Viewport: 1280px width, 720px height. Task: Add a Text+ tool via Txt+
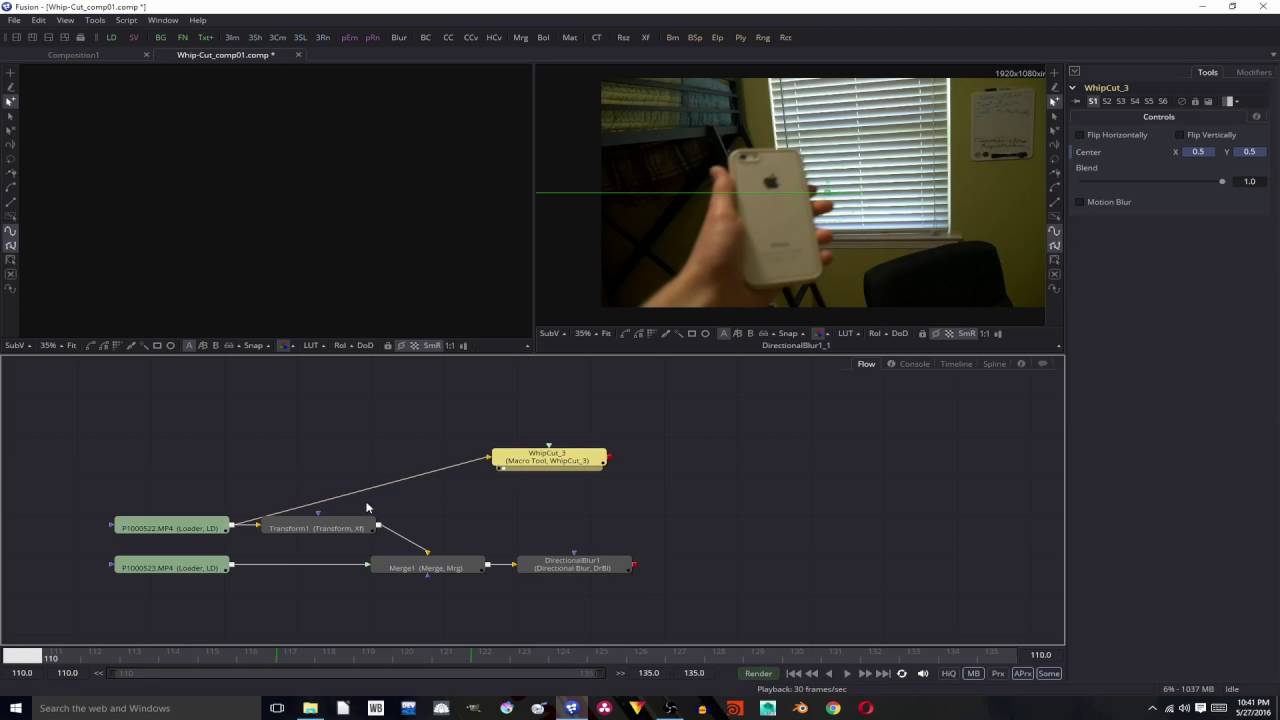(206, 38)
